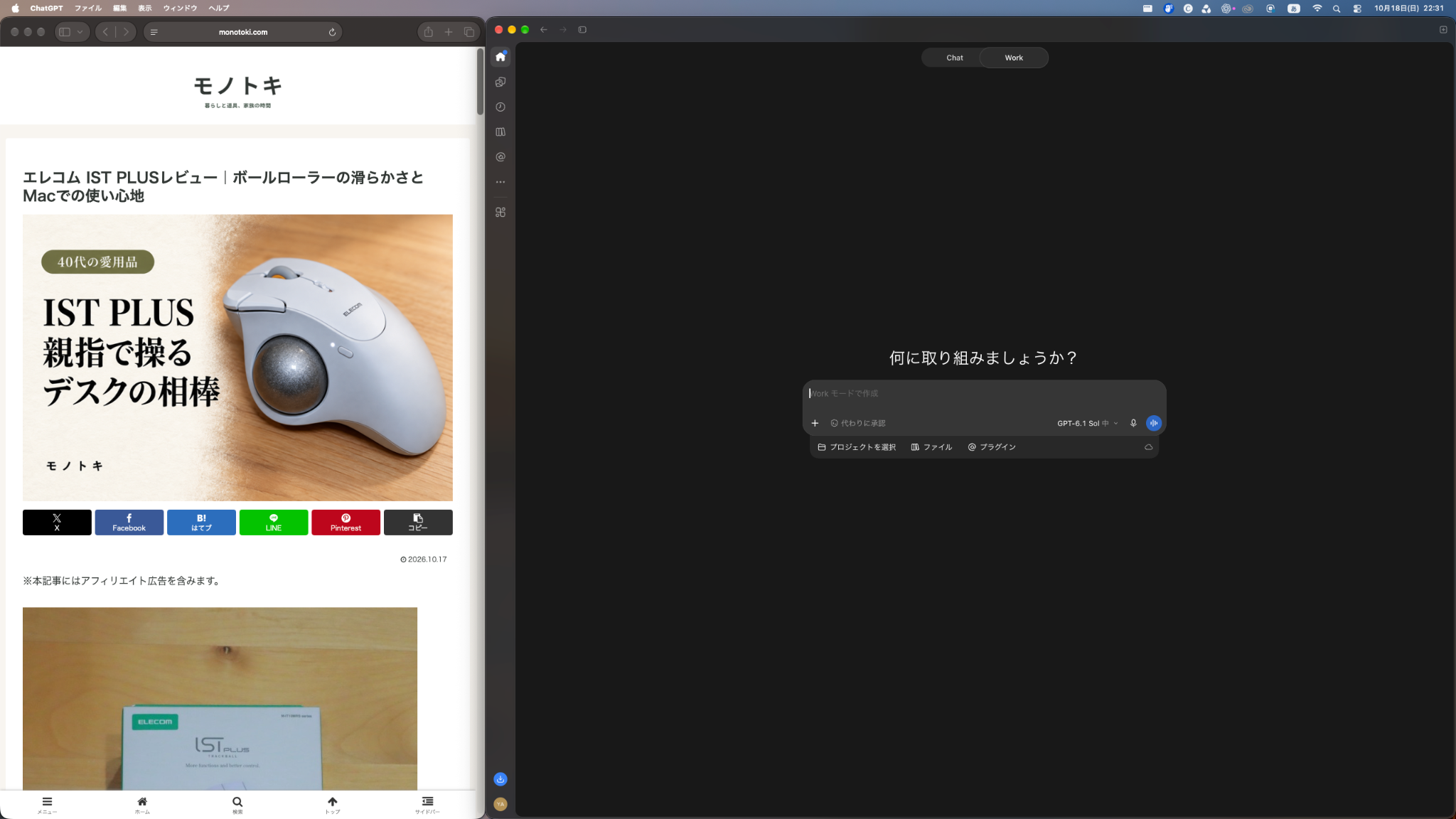This screenshot has width=1456, height=819.
Task: Toggle the ChatGPT sidebar panel icon
Action: 582,30
